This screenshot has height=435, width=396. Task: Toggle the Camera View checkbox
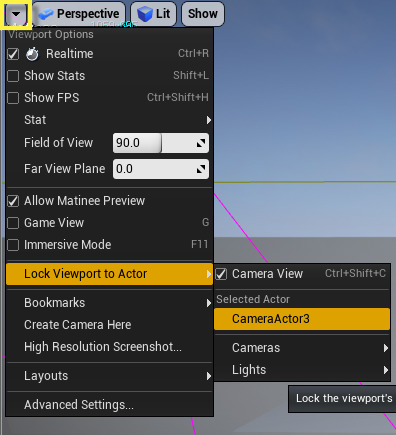pos(221,274)
